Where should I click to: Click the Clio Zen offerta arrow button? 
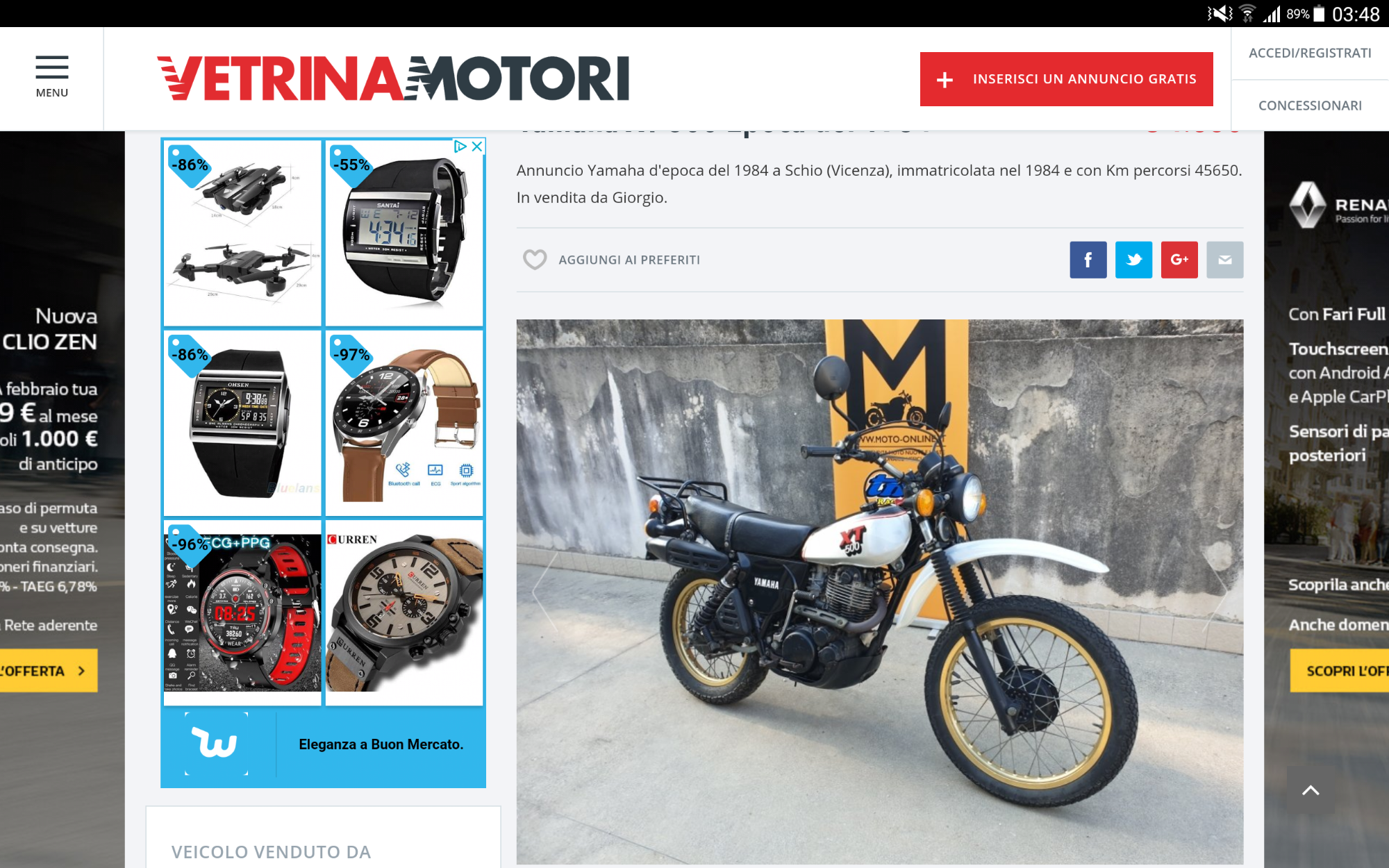pyautogui.click(x=49, y=671)
